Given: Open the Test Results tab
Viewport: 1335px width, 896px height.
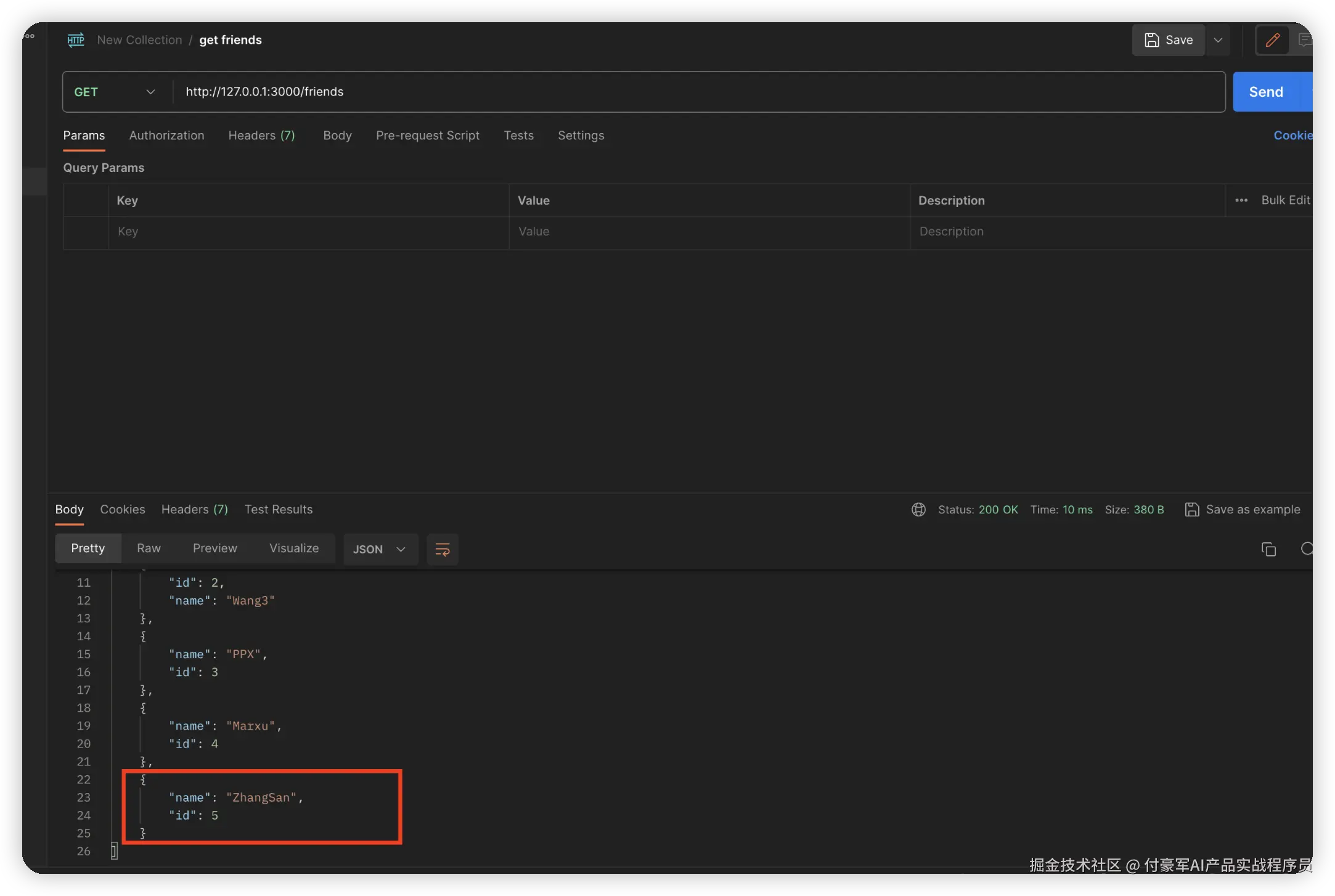Looking at the screenshot, I should pos(279,510).
